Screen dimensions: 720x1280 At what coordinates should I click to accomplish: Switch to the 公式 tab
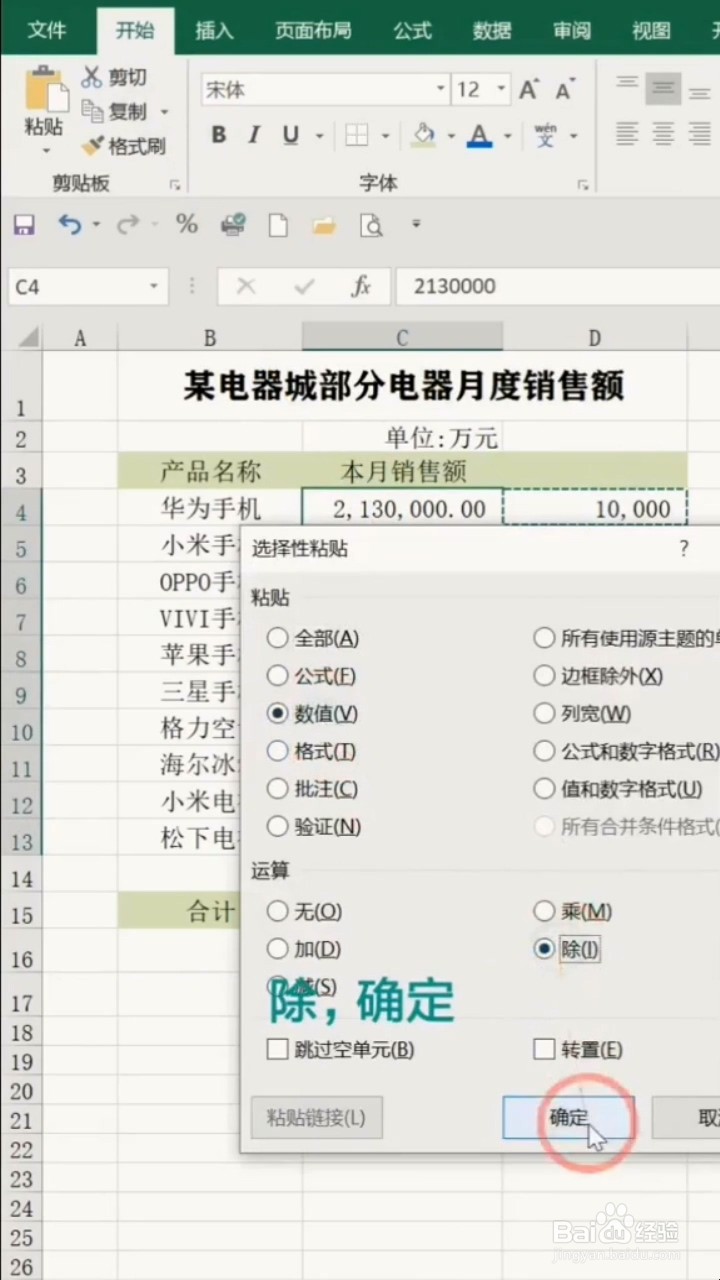point(412,30)
